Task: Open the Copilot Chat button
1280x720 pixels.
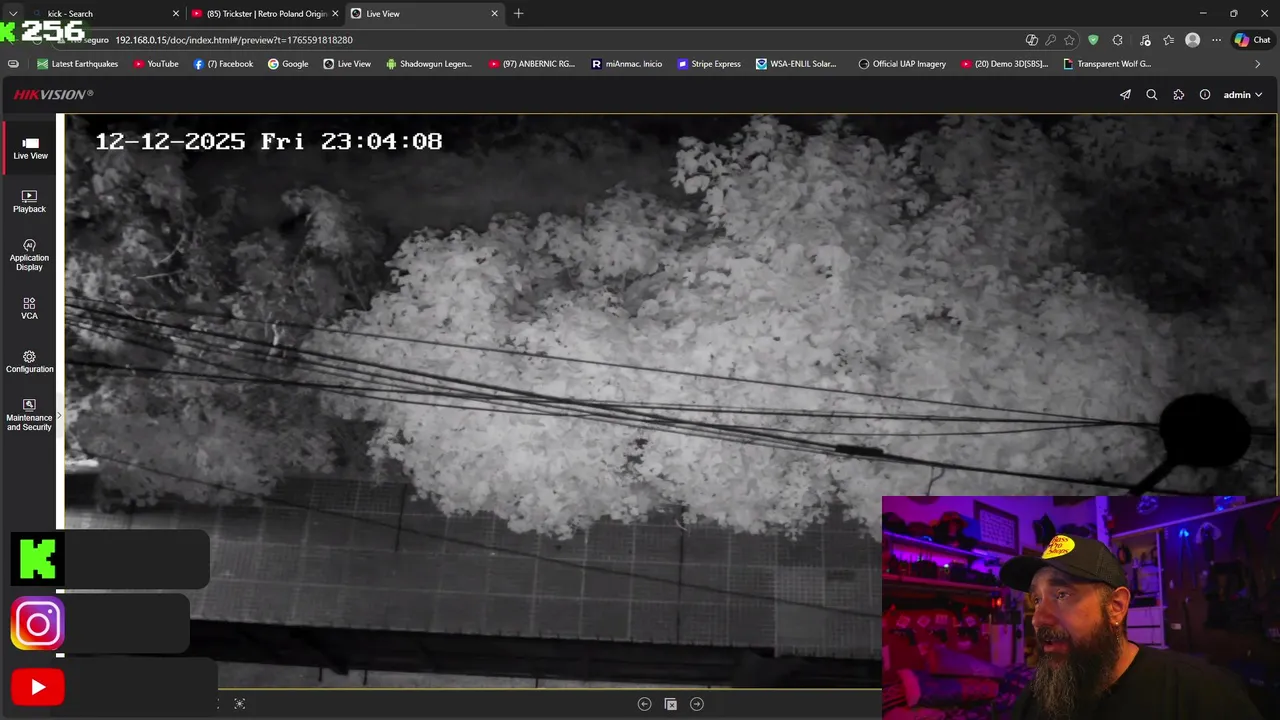Action: pyautogui.click(x=1252, y=40)
